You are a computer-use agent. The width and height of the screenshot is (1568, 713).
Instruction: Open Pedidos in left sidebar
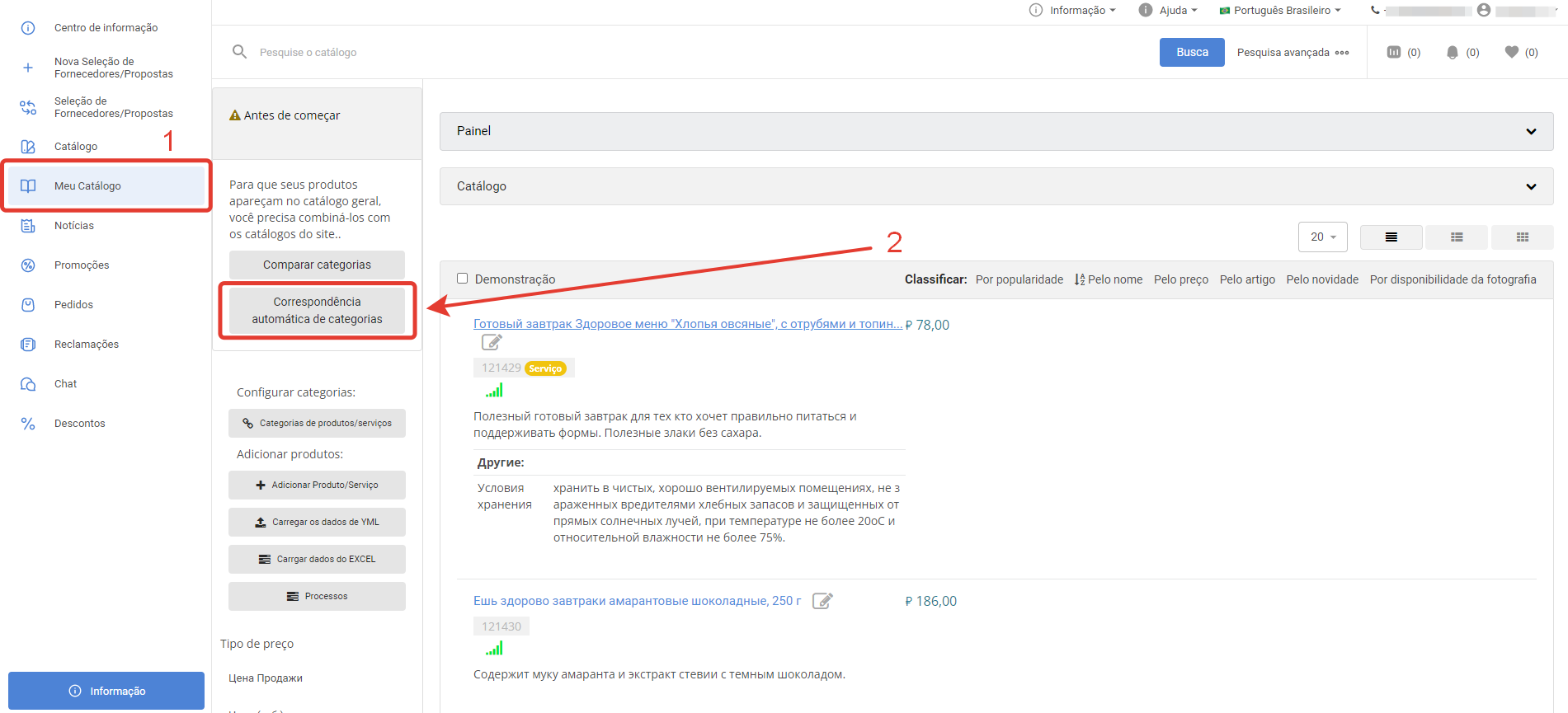(x=73, y=305)
